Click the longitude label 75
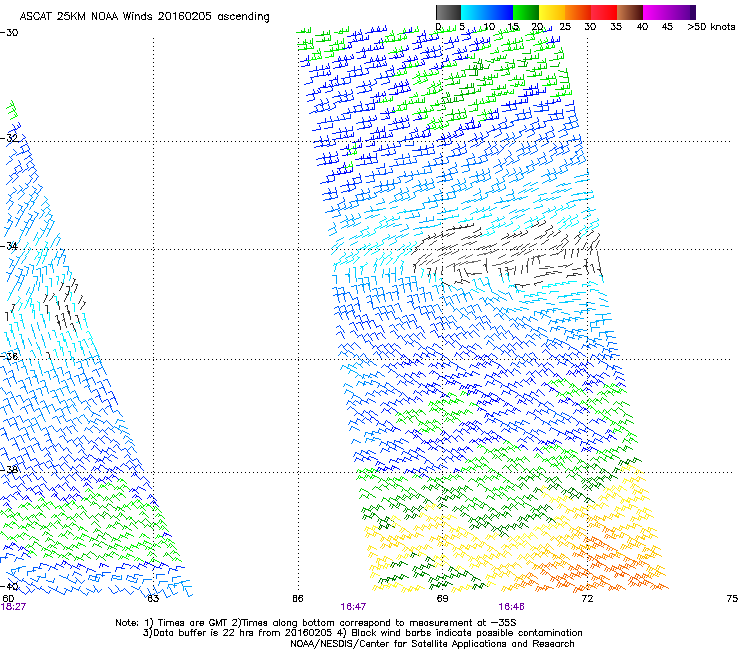Screen dimensions: 740x650 [x=732, y=599]
